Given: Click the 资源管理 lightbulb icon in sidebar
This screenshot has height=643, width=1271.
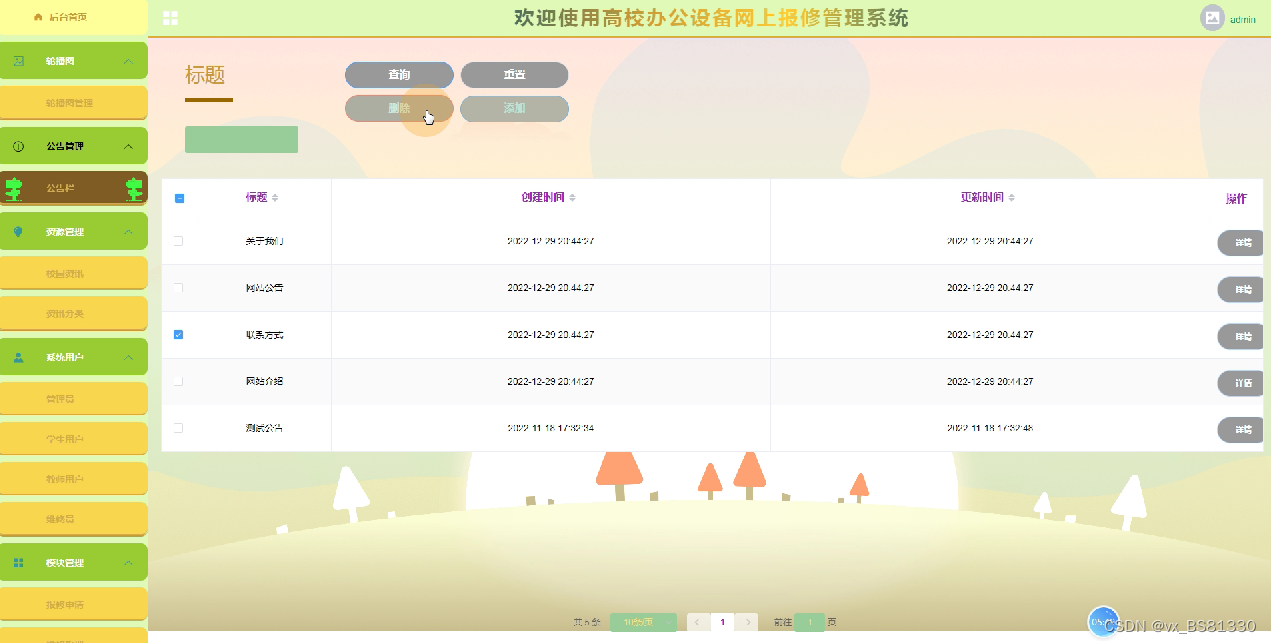Looking at the screenshot, I should coord(18,231).
